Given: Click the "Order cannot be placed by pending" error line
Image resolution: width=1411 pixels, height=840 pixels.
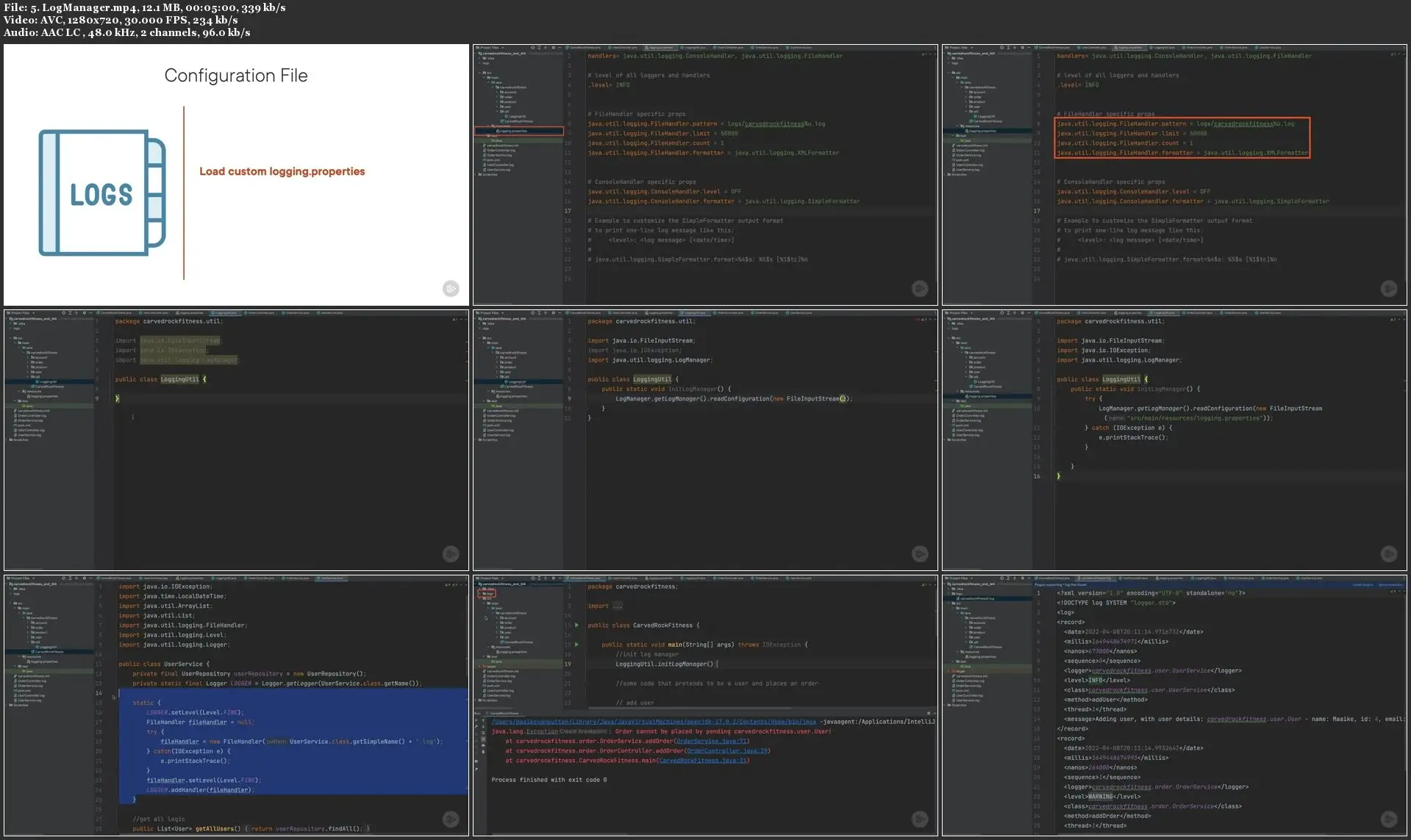Looking at the screenshot, I should pyautogui.click(x=662, y=731).
